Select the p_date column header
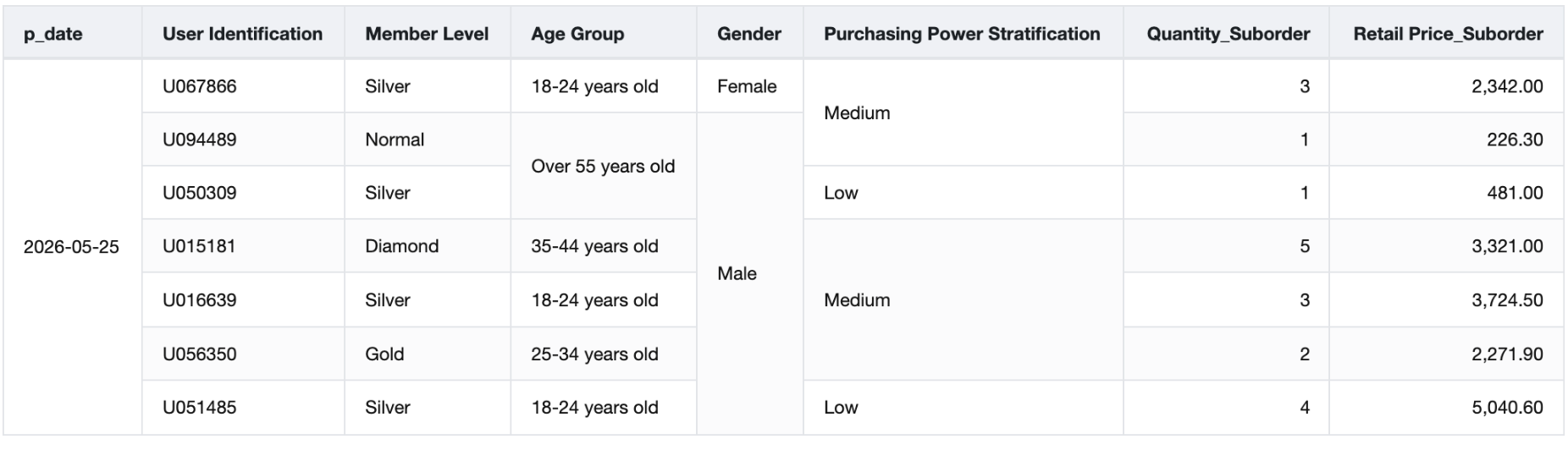The height and width of the screenshot is (450, 1568). tap(72, 34)
